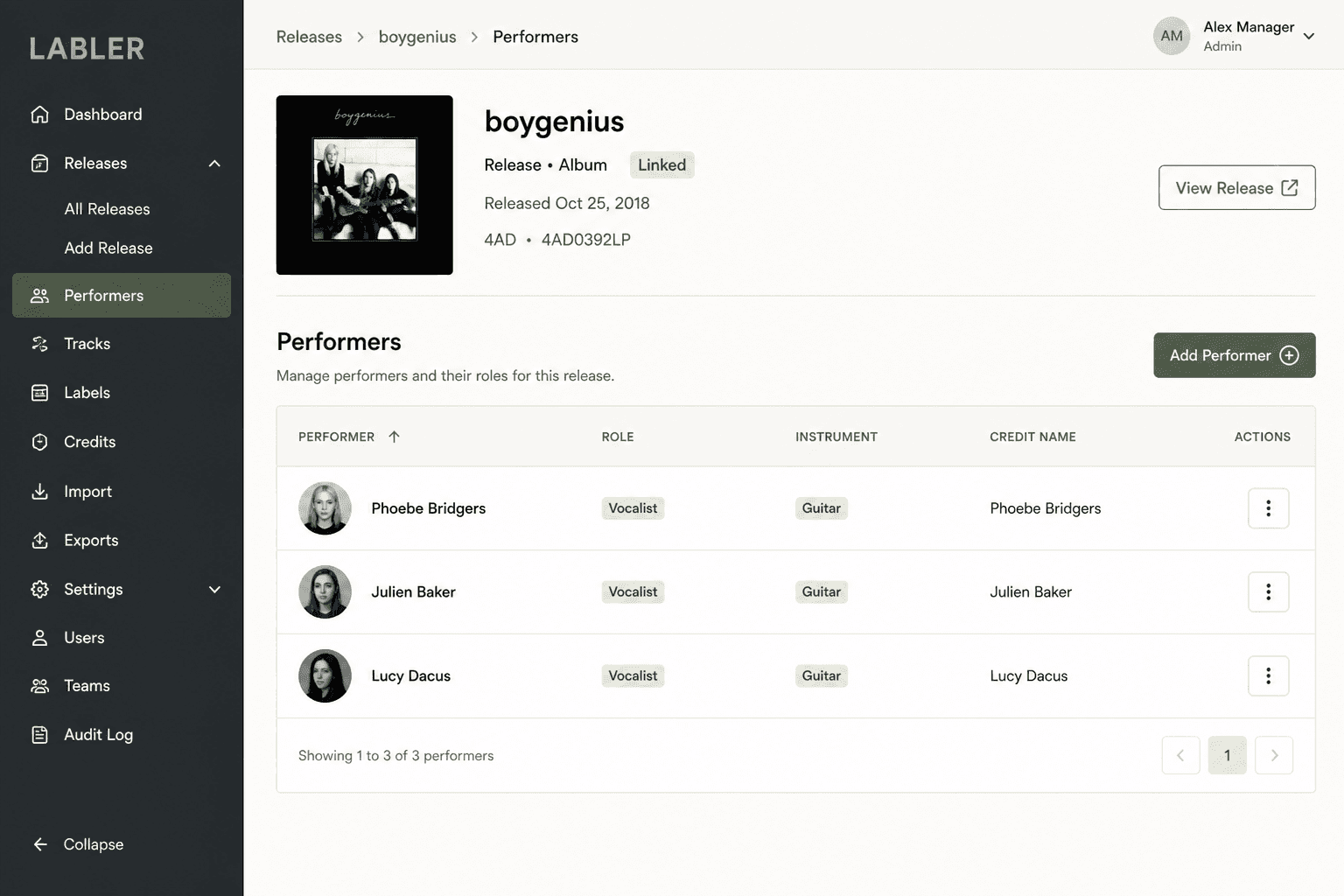Click Julien Baker's avatar photo
This screenshot has height=896, width=1344.
tap(325, 592)
